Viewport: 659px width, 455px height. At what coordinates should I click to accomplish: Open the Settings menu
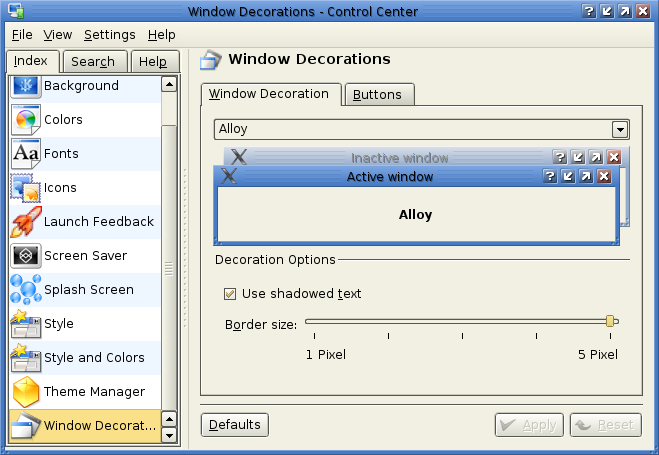(x=110, y=35)
